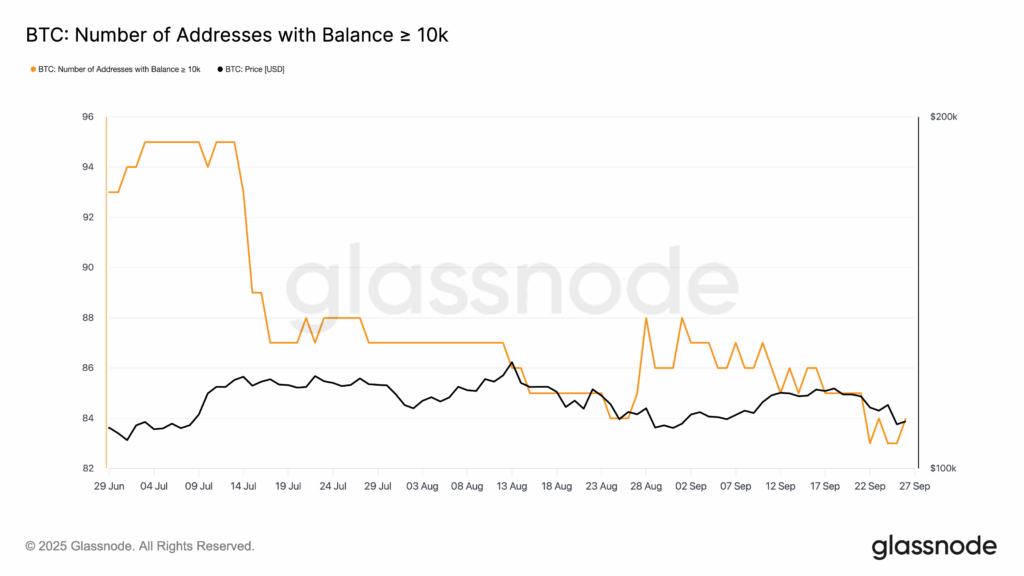This screenshot has height=576, width=1024.
Task: Click the '96' left y-axis label
Action: (87, 117)
